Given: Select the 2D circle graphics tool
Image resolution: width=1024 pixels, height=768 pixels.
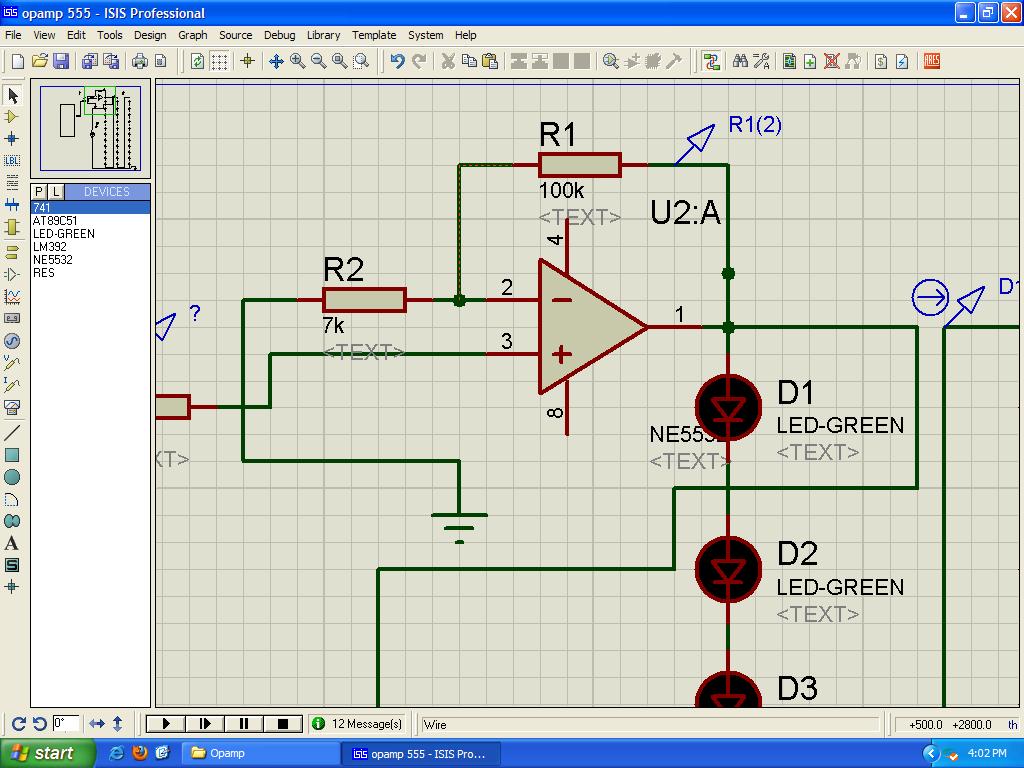Looking at the screenshot, I should point(12,477).
